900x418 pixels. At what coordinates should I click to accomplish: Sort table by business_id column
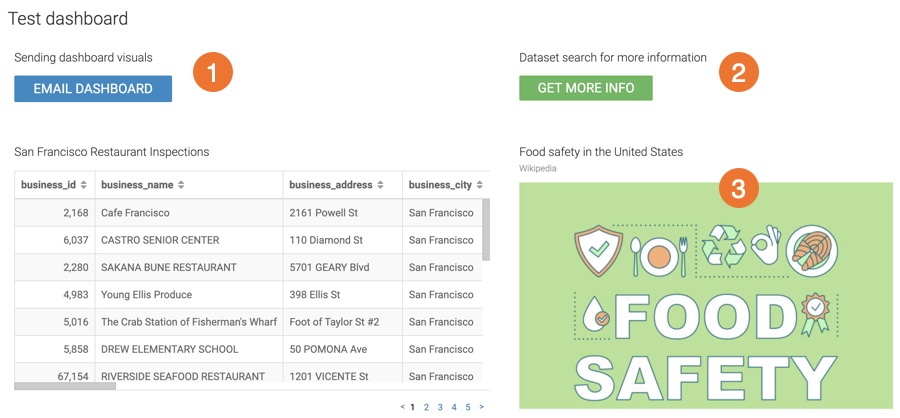click(84, 185)
